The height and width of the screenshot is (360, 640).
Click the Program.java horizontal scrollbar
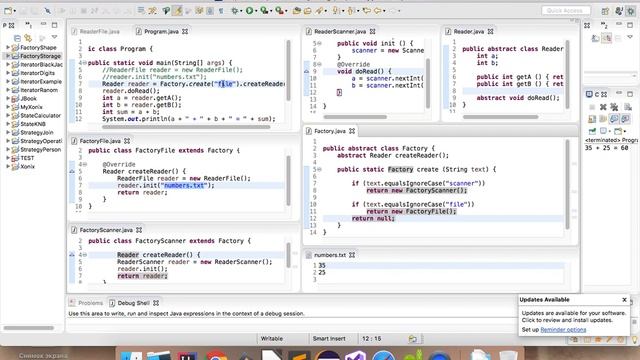pos(186,127)
